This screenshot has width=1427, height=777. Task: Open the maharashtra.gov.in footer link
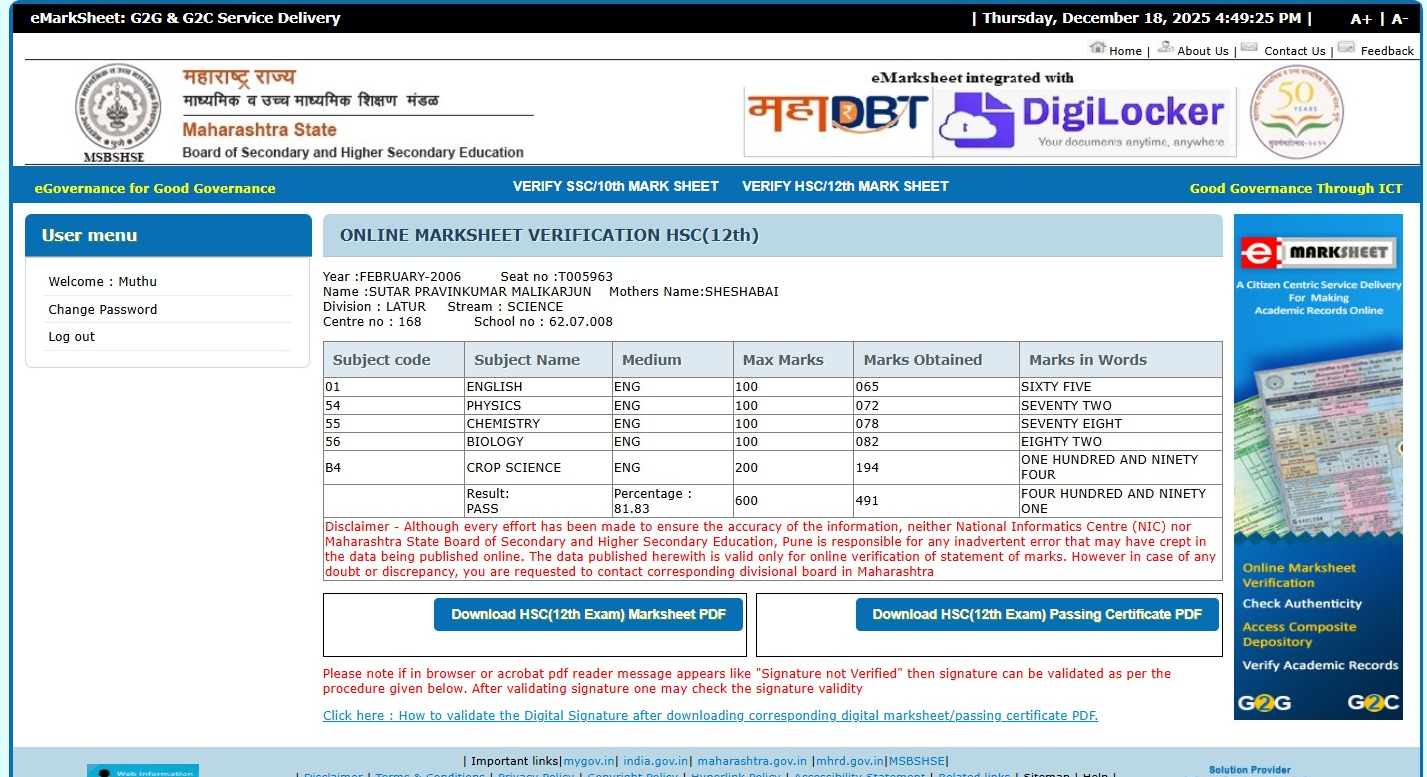pyautogui.click(x=752, y=761)
